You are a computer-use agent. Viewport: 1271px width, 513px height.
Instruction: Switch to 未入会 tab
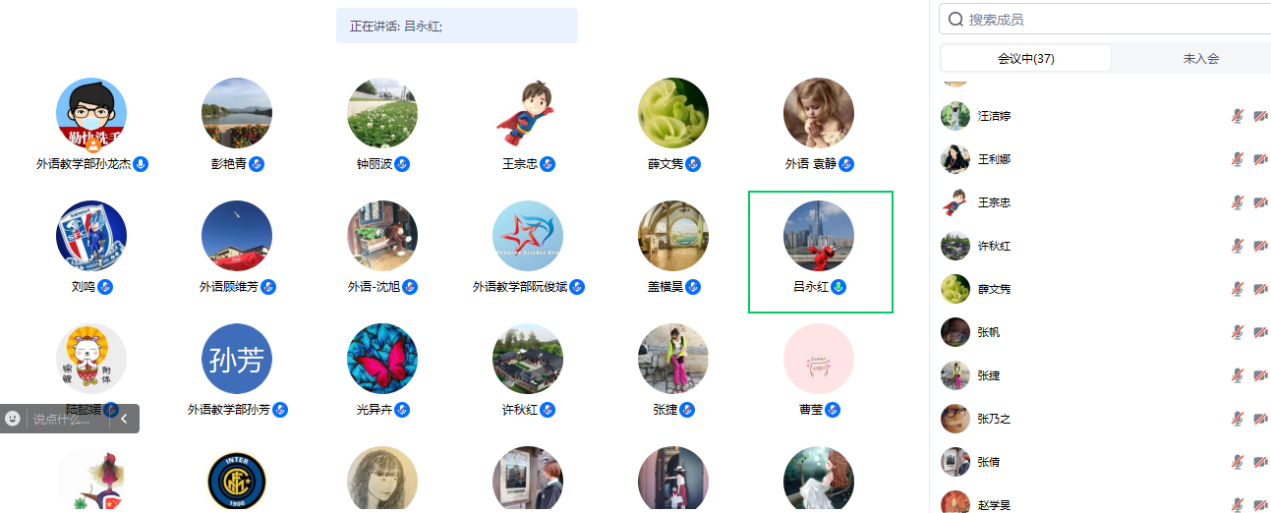[1201, 58]
